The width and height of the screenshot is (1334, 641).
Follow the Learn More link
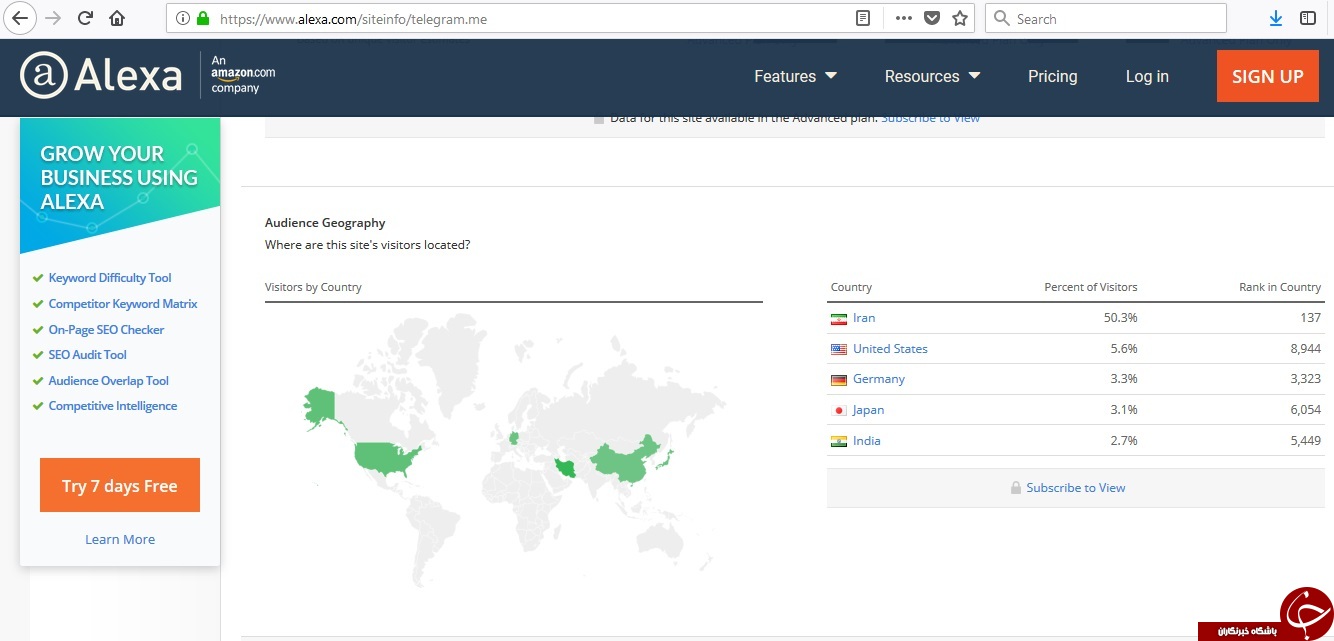120,539
